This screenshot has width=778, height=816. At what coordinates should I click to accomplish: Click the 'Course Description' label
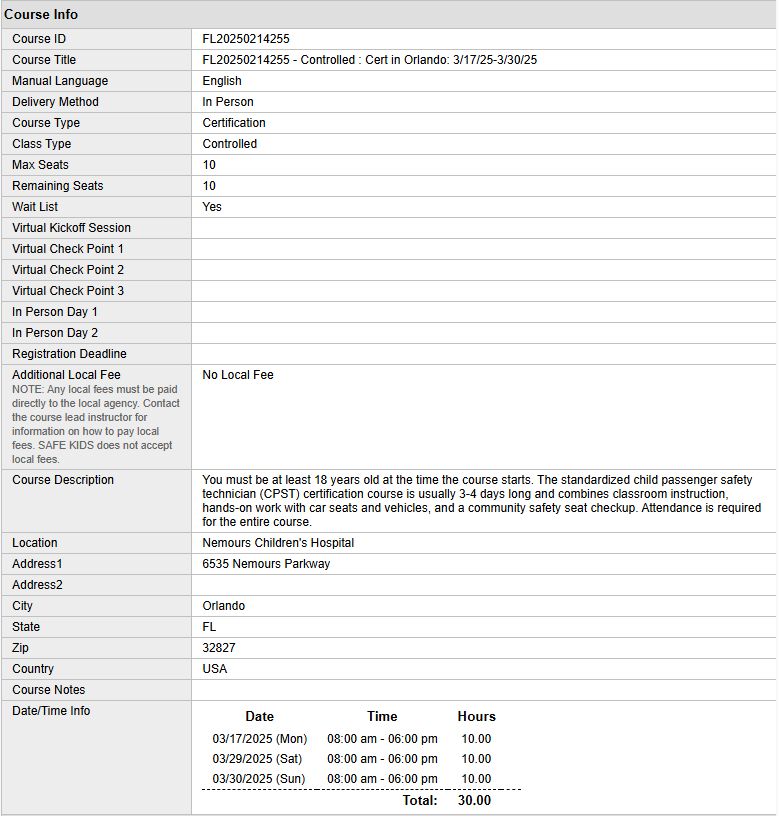(63, 480)
